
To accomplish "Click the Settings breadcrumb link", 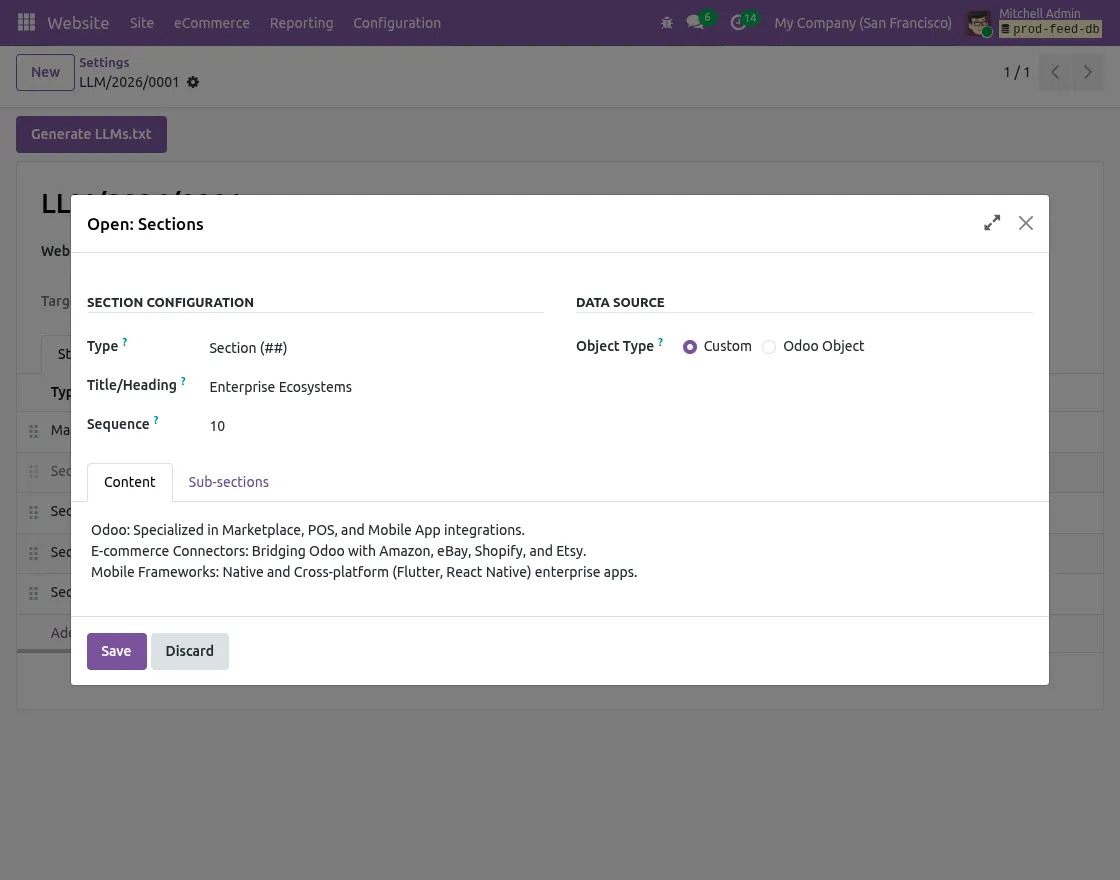I will [104, 63].
